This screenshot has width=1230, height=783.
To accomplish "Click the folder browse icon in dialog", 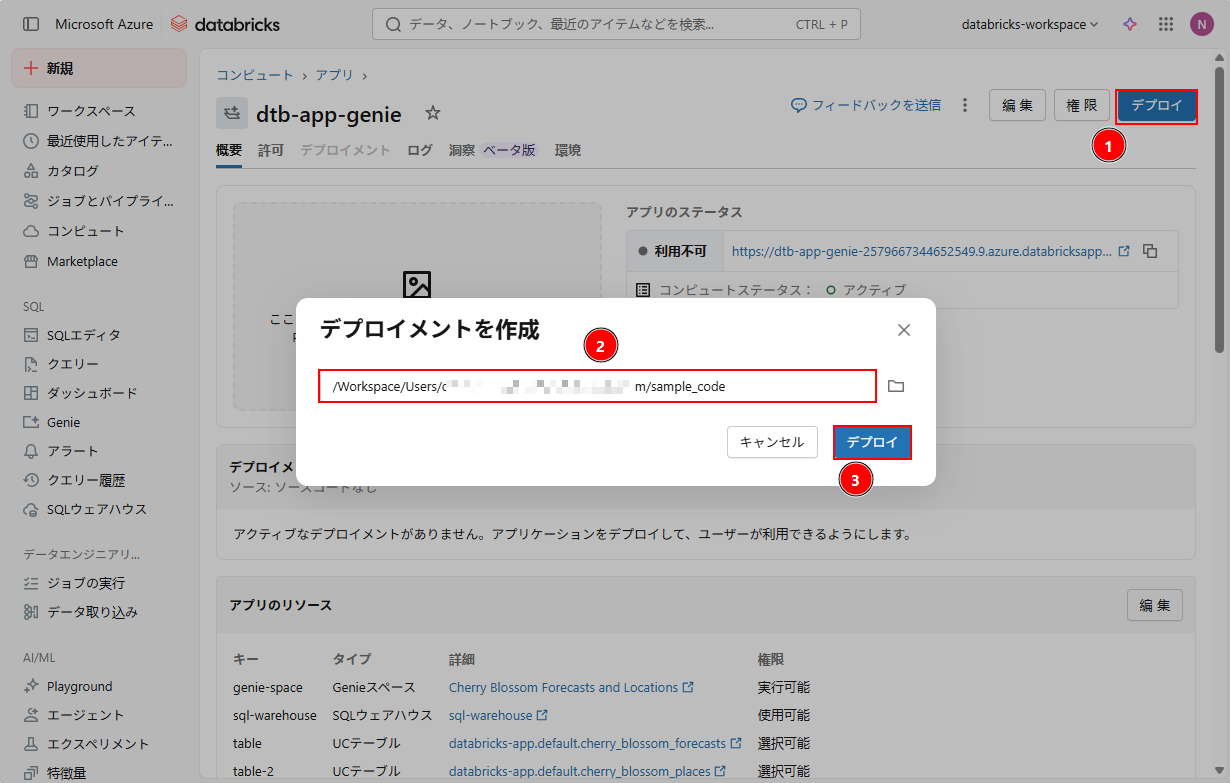I will (896, 386).
